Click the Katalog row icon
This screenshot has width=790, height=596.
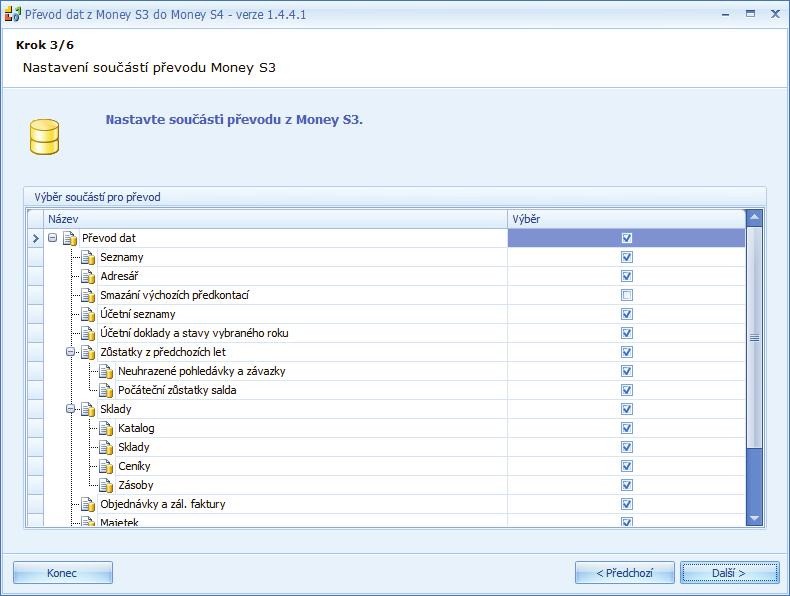106,428
